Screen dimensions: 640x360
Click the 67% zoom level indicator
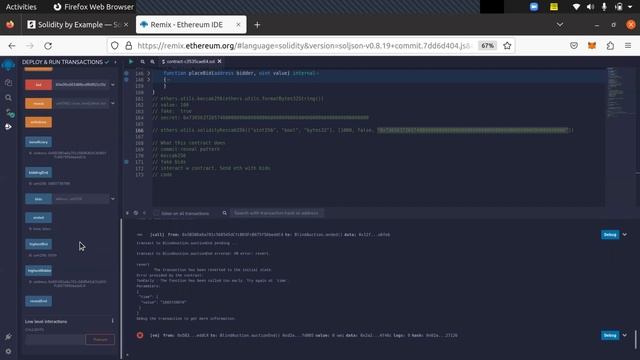pyautogui.click(x=488, y=46)
